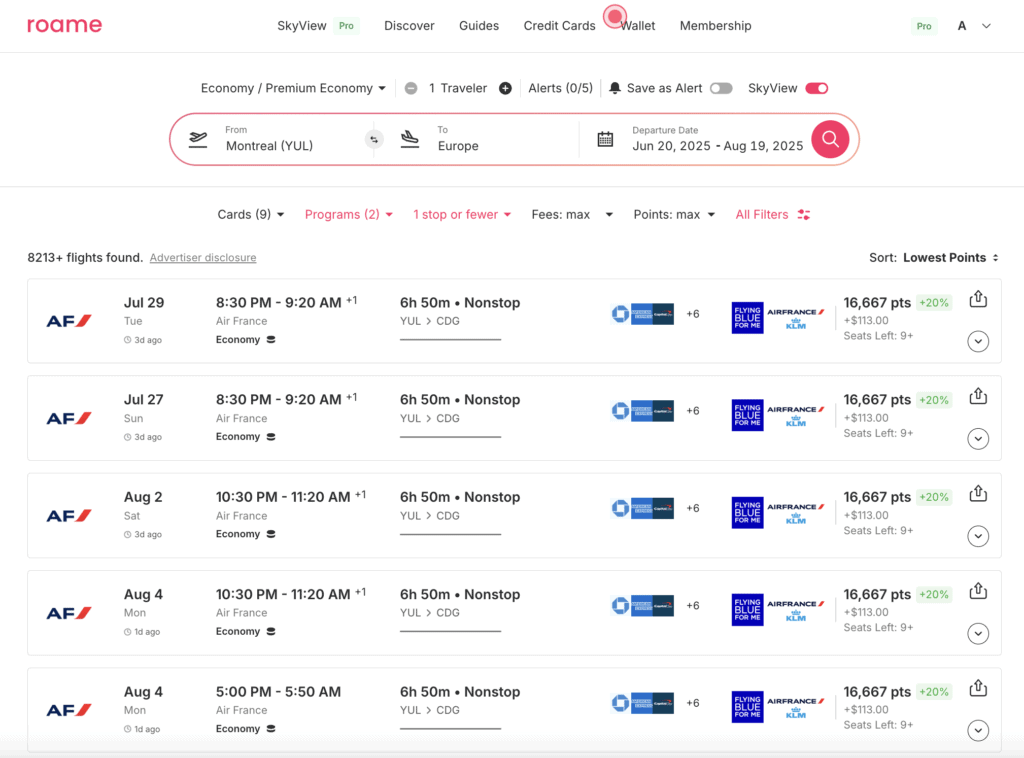The height and width of the screenshot is (758, 1024).
Task: Open the All Filters sliders icon
Action: click(x=804, y=215)
